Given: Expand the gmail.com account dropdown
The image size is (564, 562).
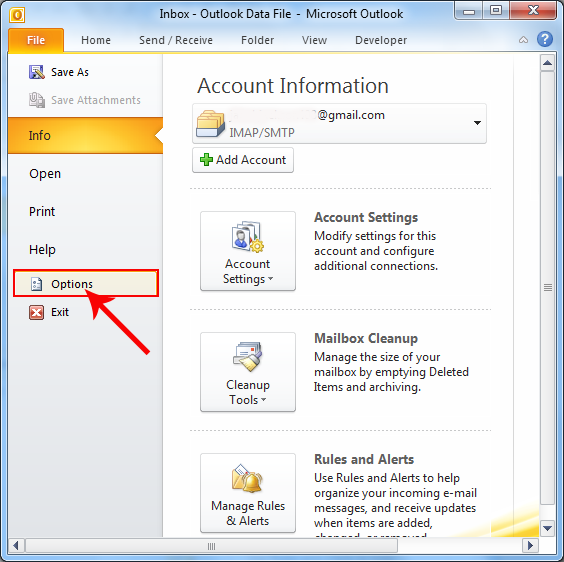Looking at the screenshot, I should click(x=477, y=123).
